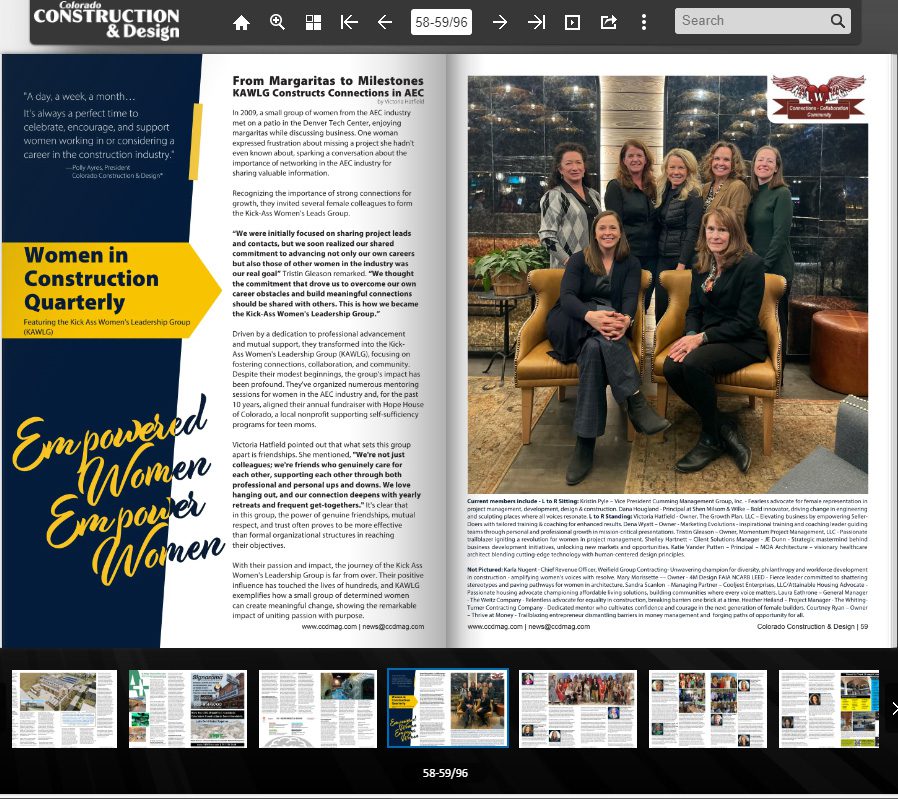
Task: Open the thumbnails grid view
Action: coord(313,22)
